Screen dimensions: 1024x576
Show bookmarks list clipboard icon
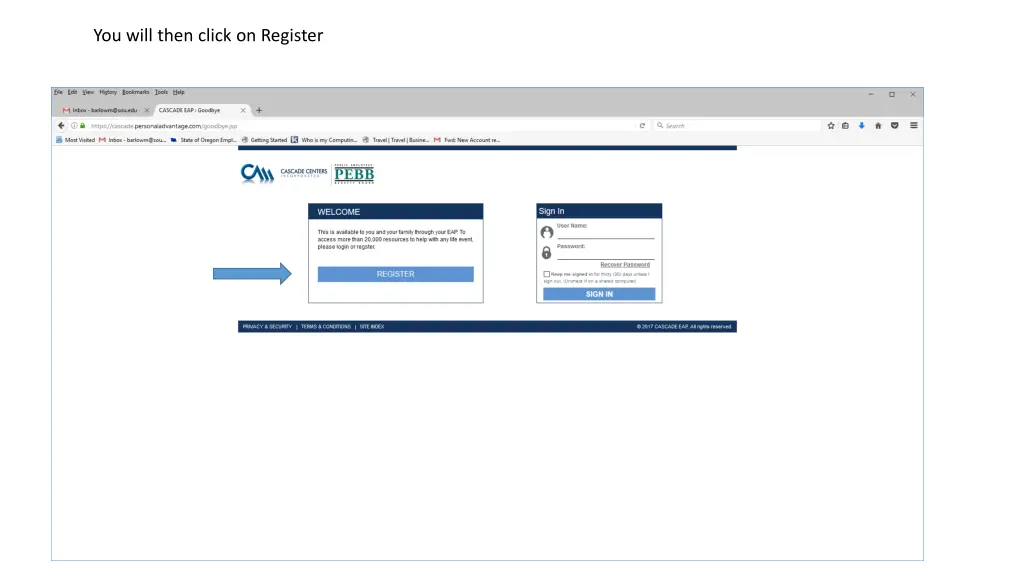[x=845, y=125]
